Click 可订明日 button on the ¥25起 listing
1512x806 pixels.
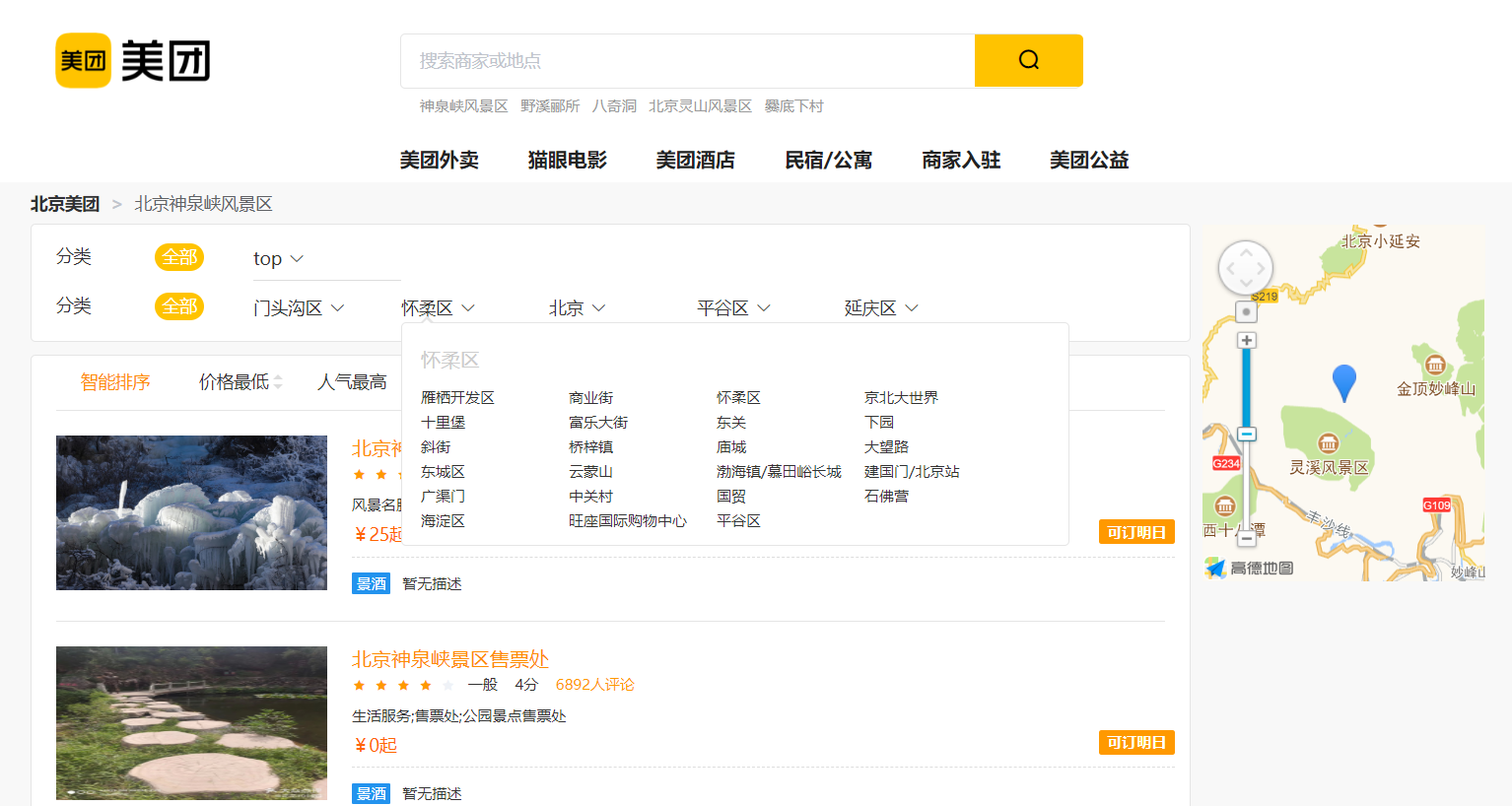coord(1136,532)
